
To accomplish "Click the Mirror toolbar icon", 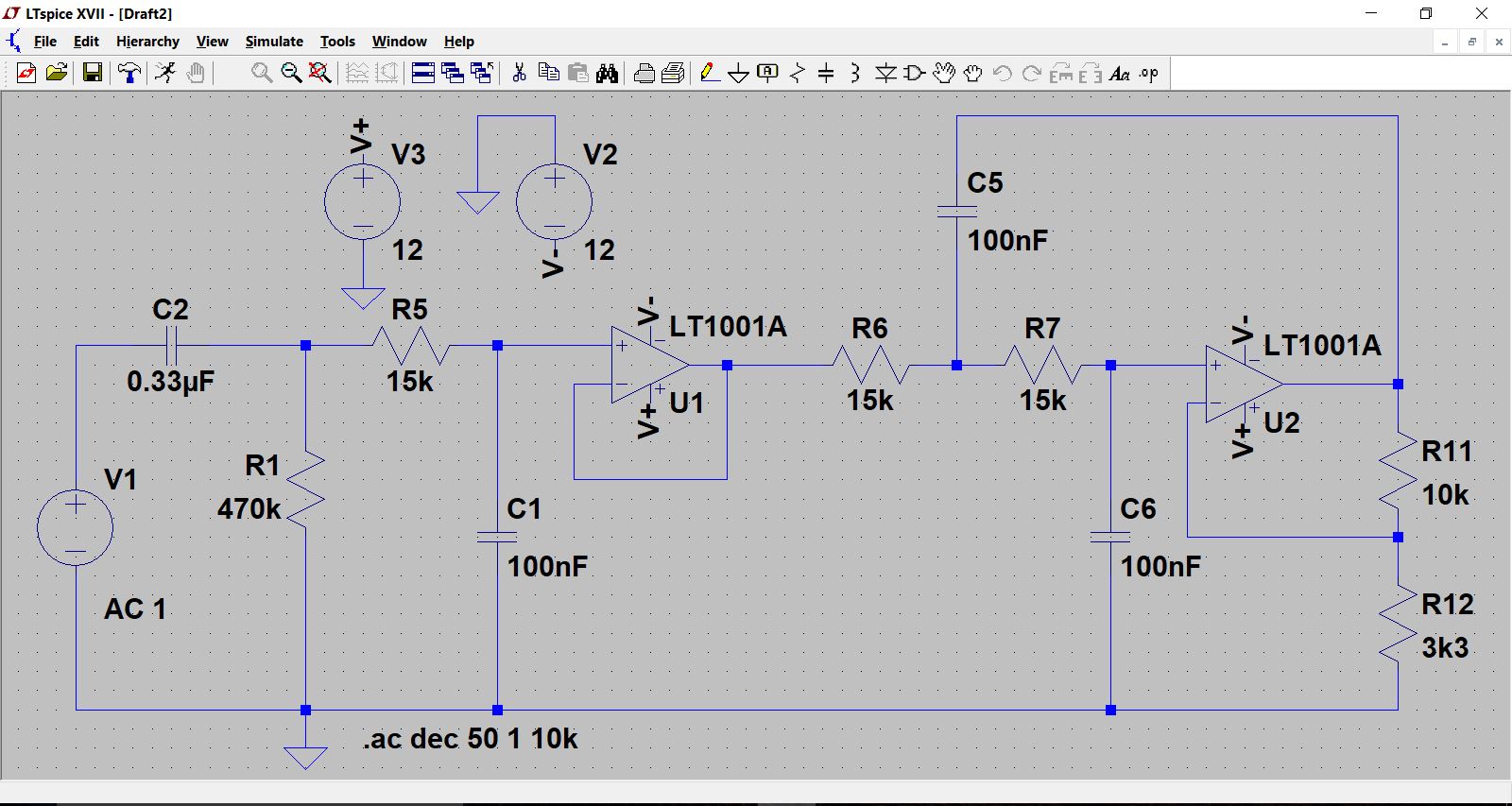I will click(x=1091, y=73).
